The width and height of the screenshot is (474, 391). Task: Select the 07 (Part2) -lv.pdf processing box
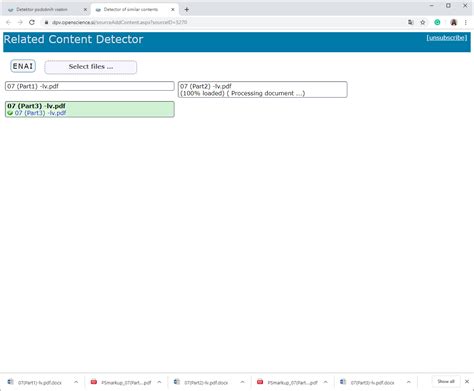[x=263, y=90]
